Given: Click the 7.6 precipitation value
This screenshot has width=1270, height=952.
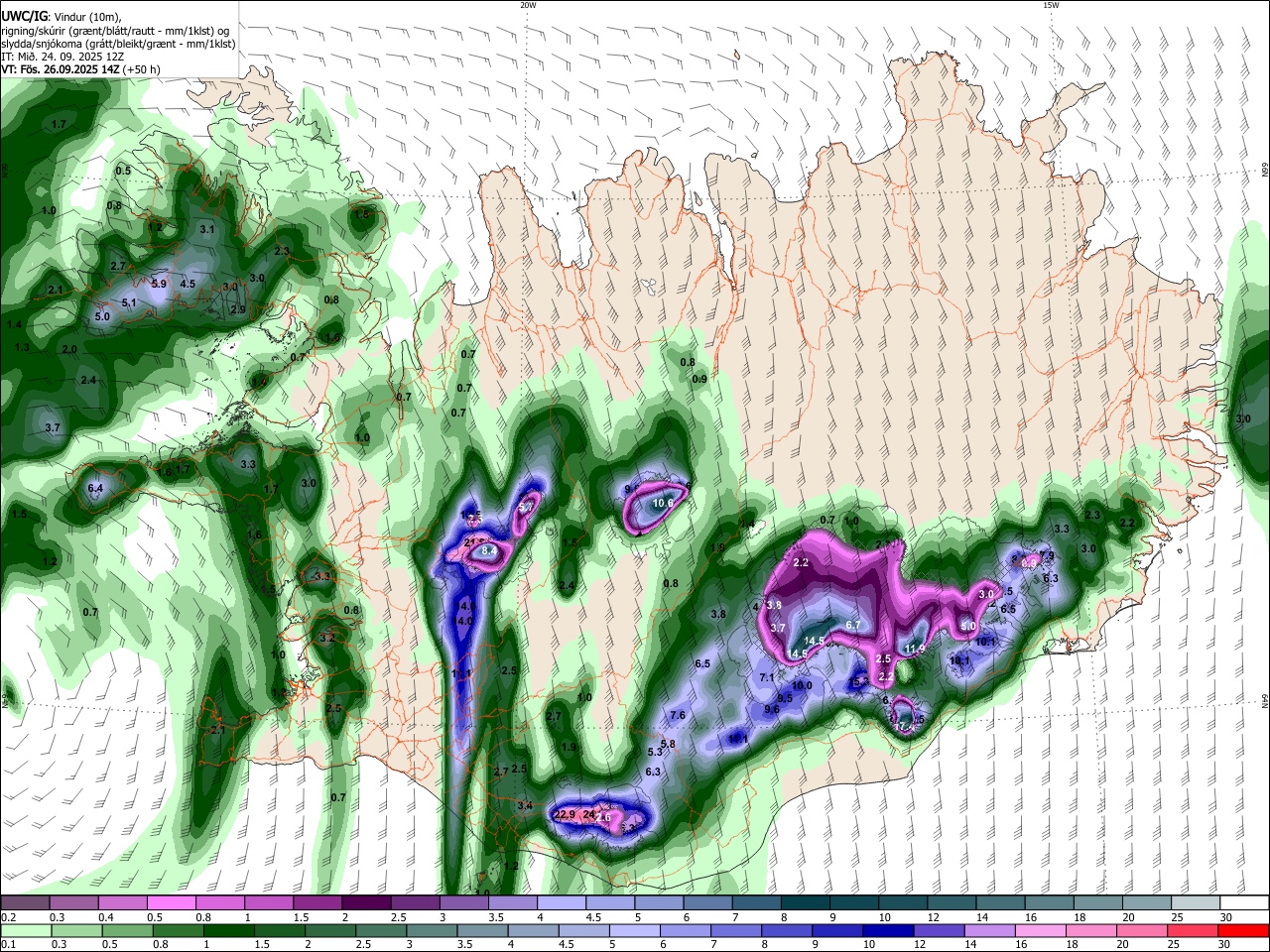Looking at the screenshot, I should tap(678, 715).
